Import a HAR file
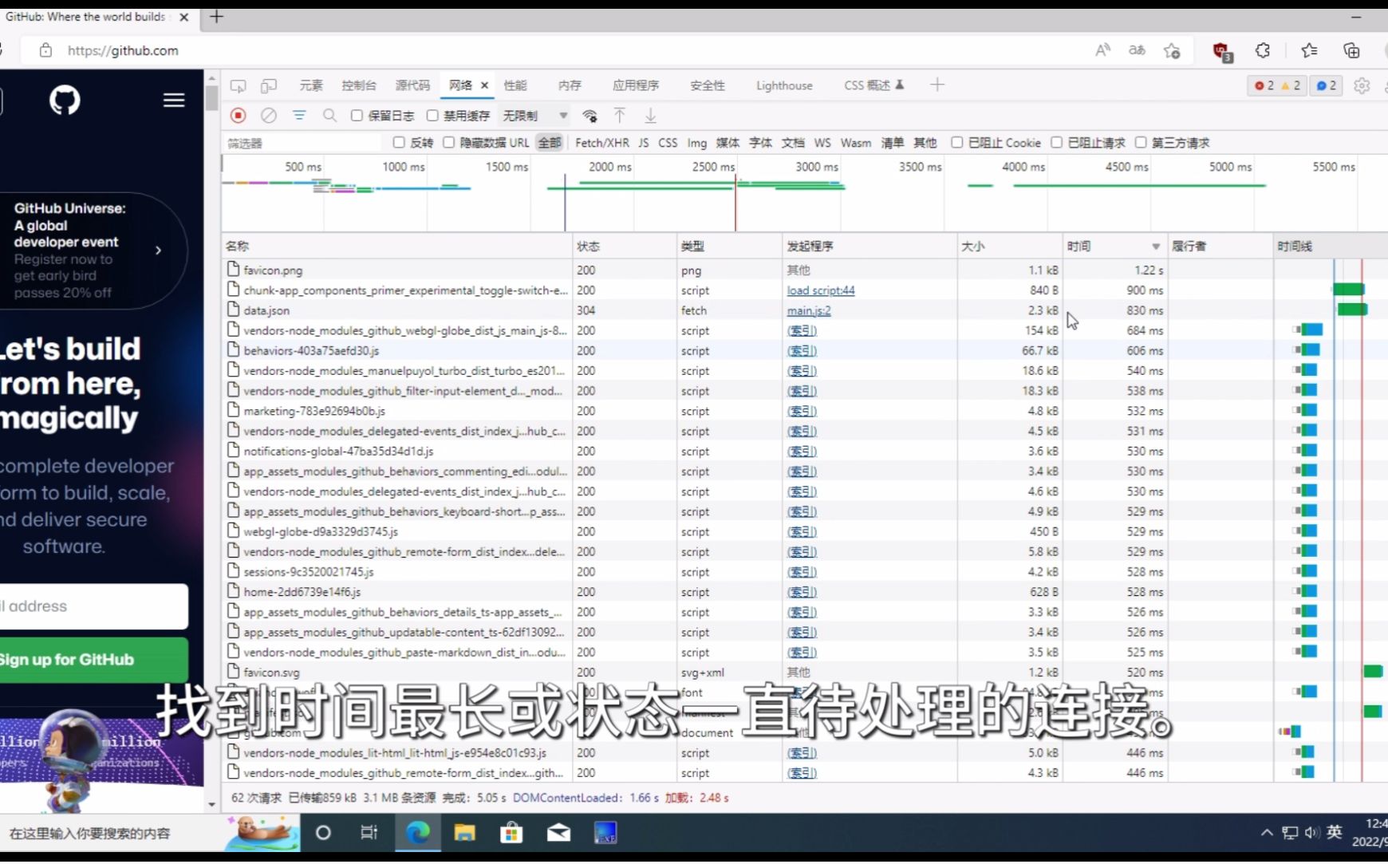 [x=620, y=115]
